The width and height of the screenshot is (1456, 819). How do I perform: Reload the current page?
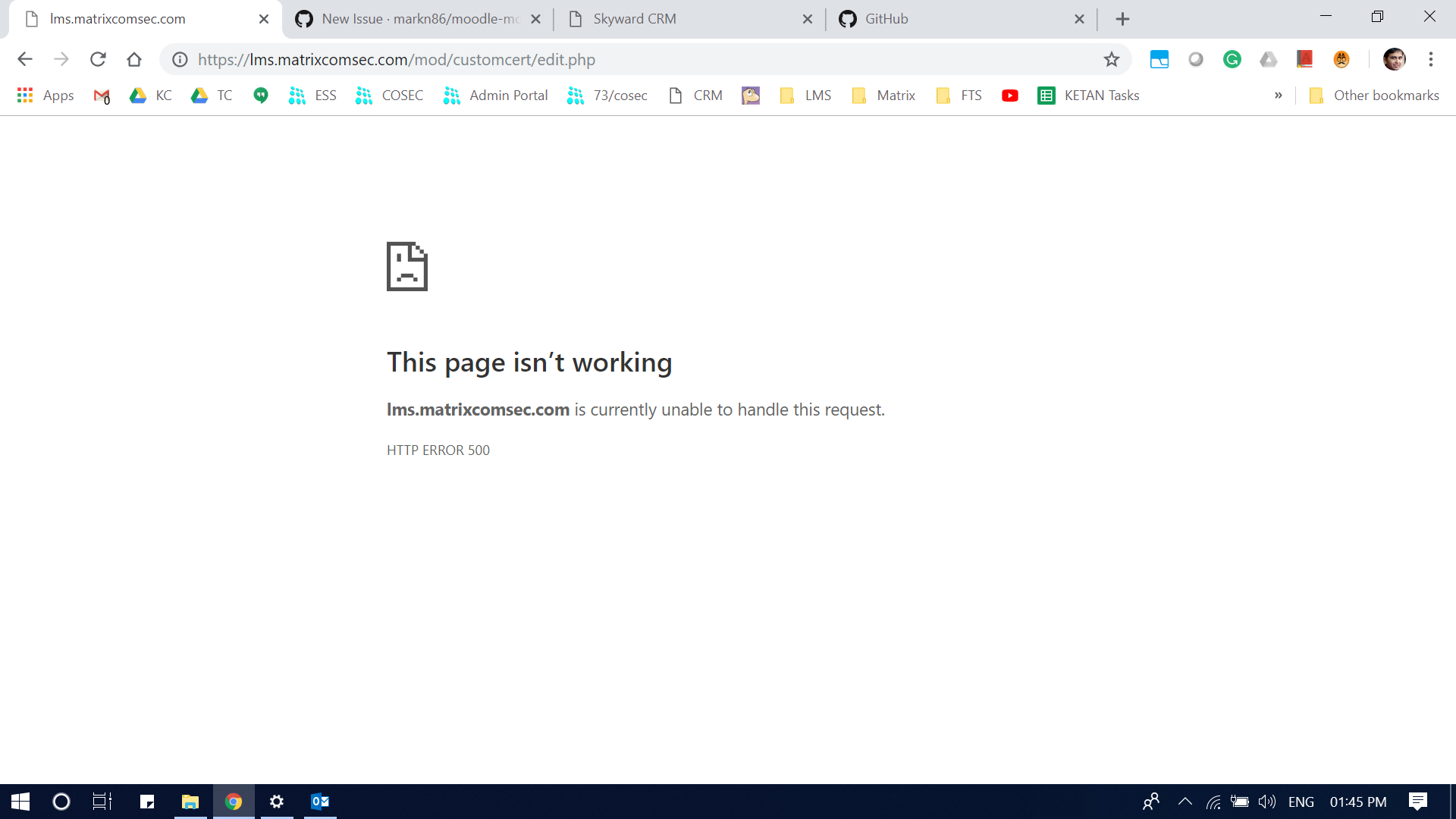click(x=98, y=59)
